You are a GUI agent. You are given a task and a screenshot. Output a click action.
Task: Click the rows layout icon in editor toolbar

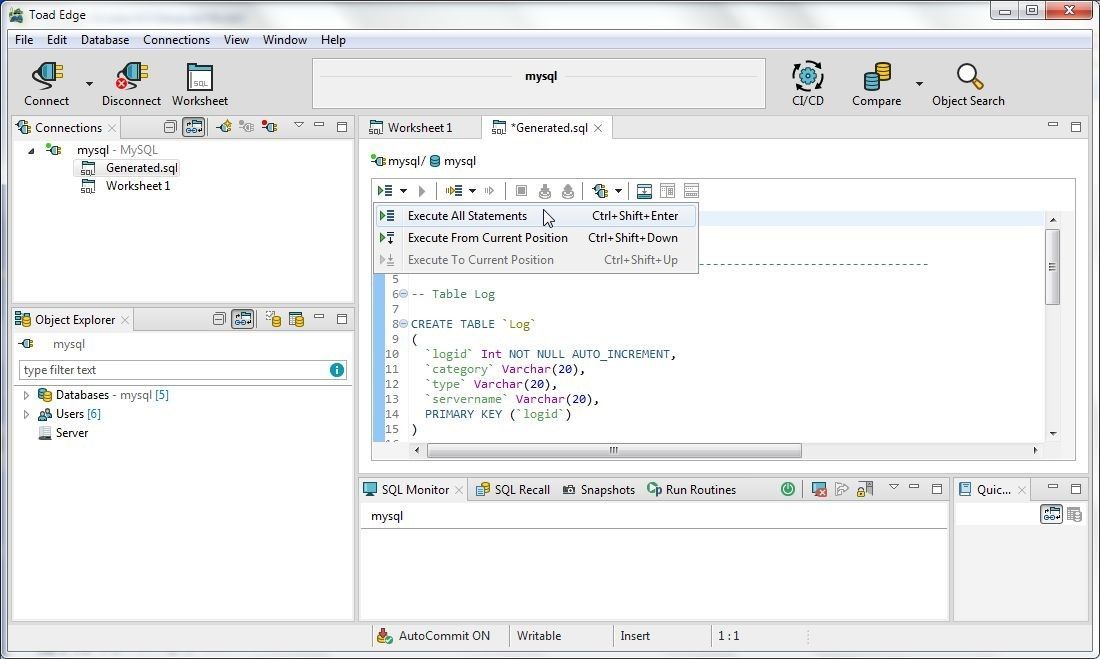[691, 191]
